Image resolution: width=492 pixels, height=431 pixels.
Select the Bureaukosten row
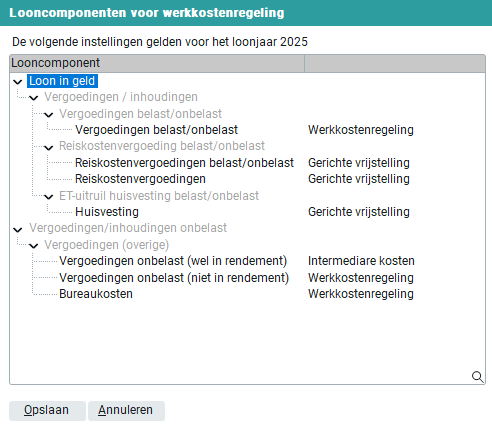point(96,294)
